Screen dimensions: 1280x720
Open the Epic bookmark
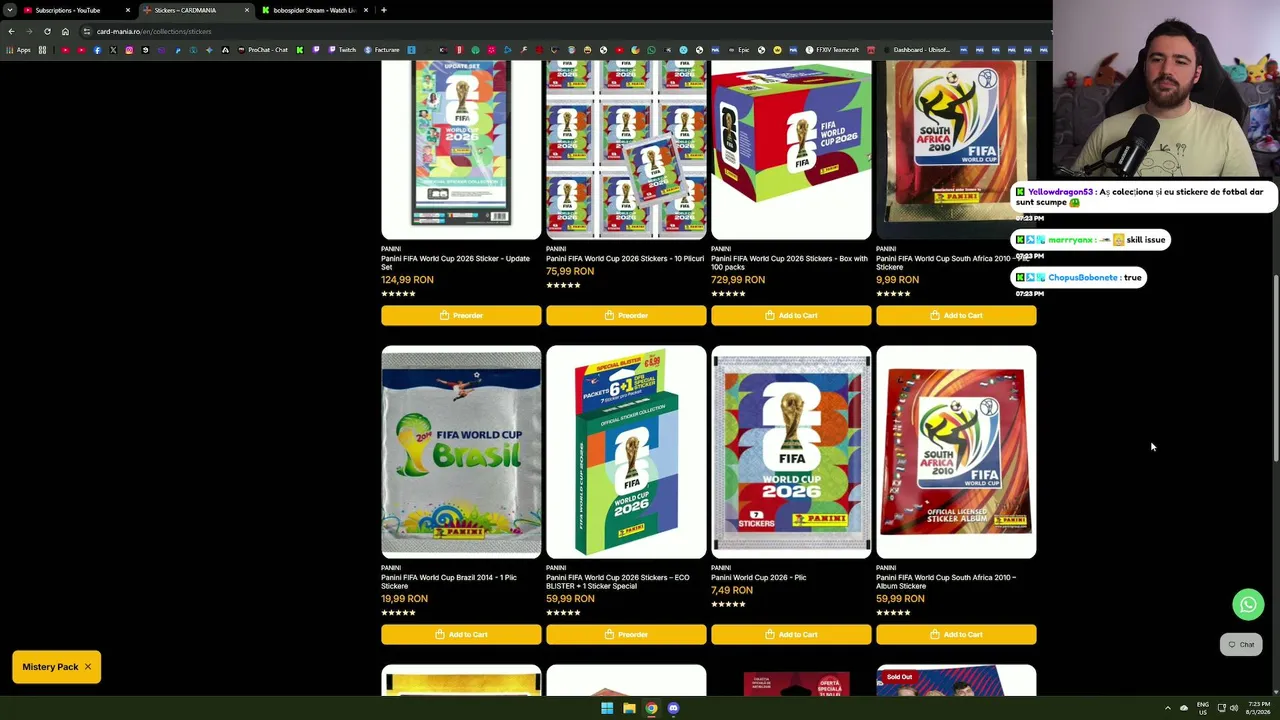click(738, 50)
